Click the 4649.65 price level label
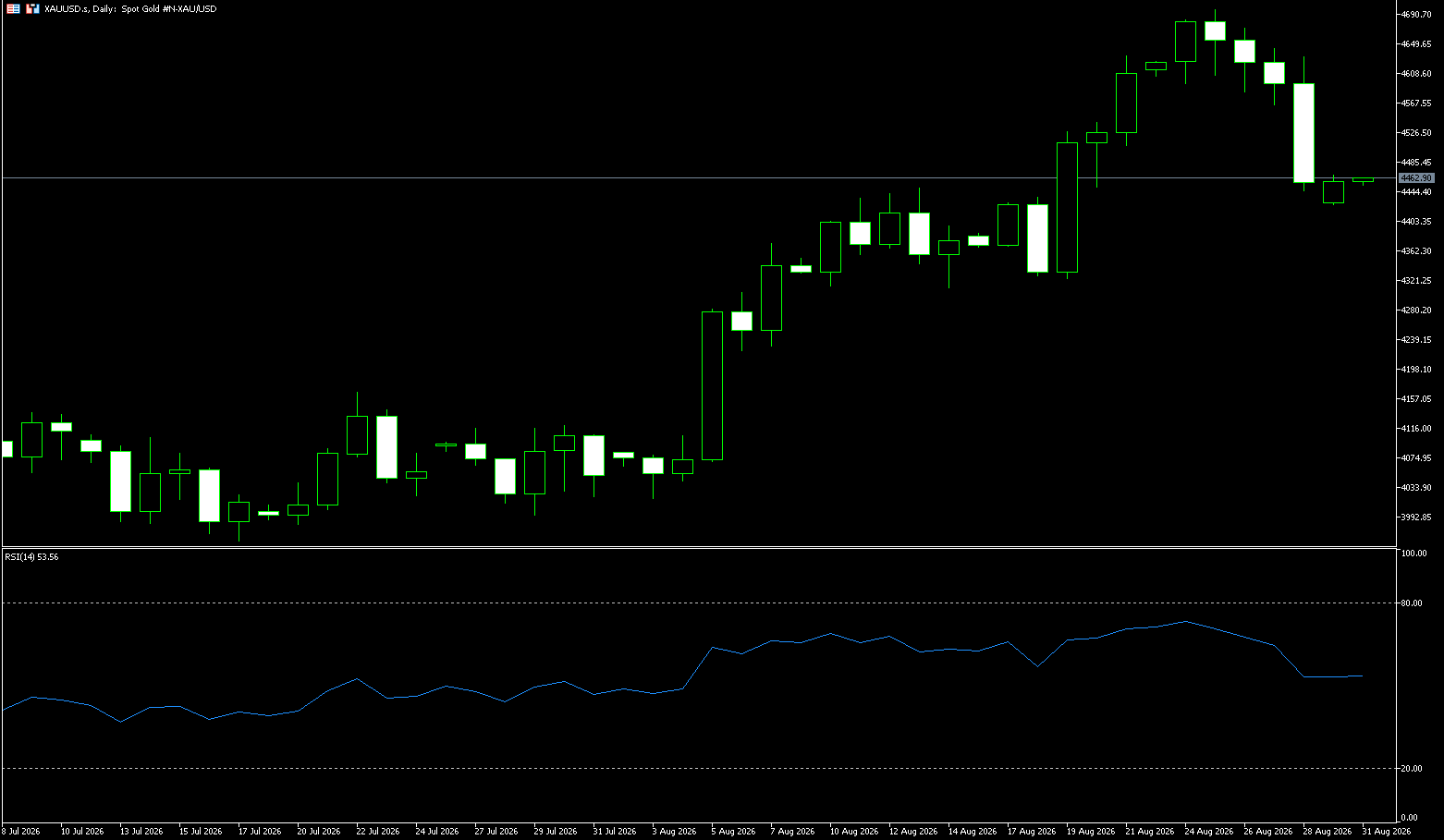 coord(1416,44)
